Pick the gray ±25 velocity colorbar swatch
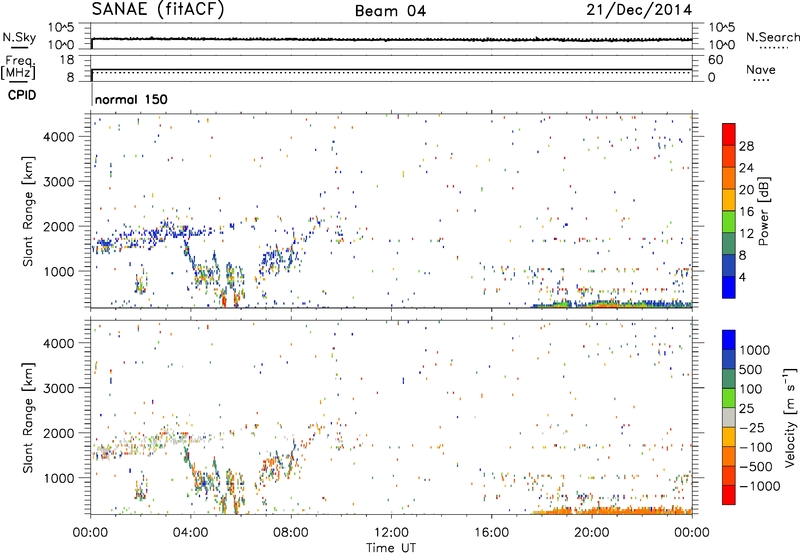 click(x=729, y=418)
